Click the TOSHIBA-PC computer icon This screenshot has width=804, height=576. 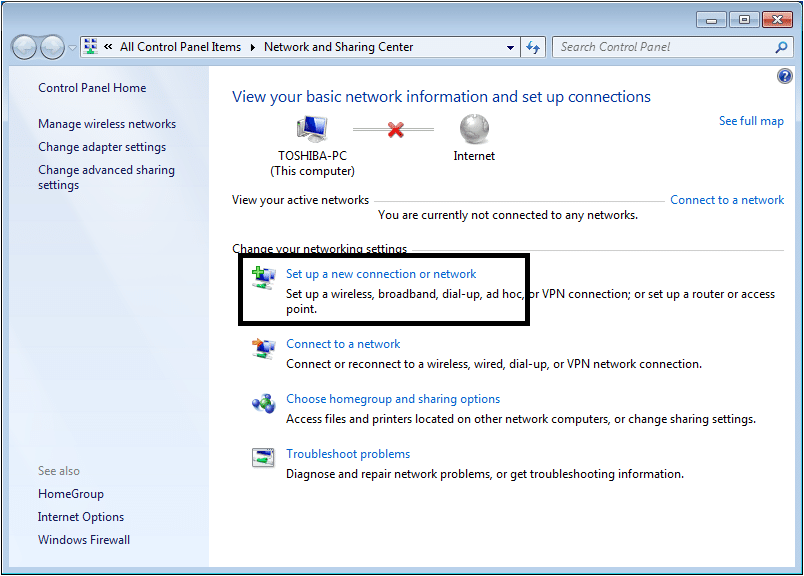point(312,128)
